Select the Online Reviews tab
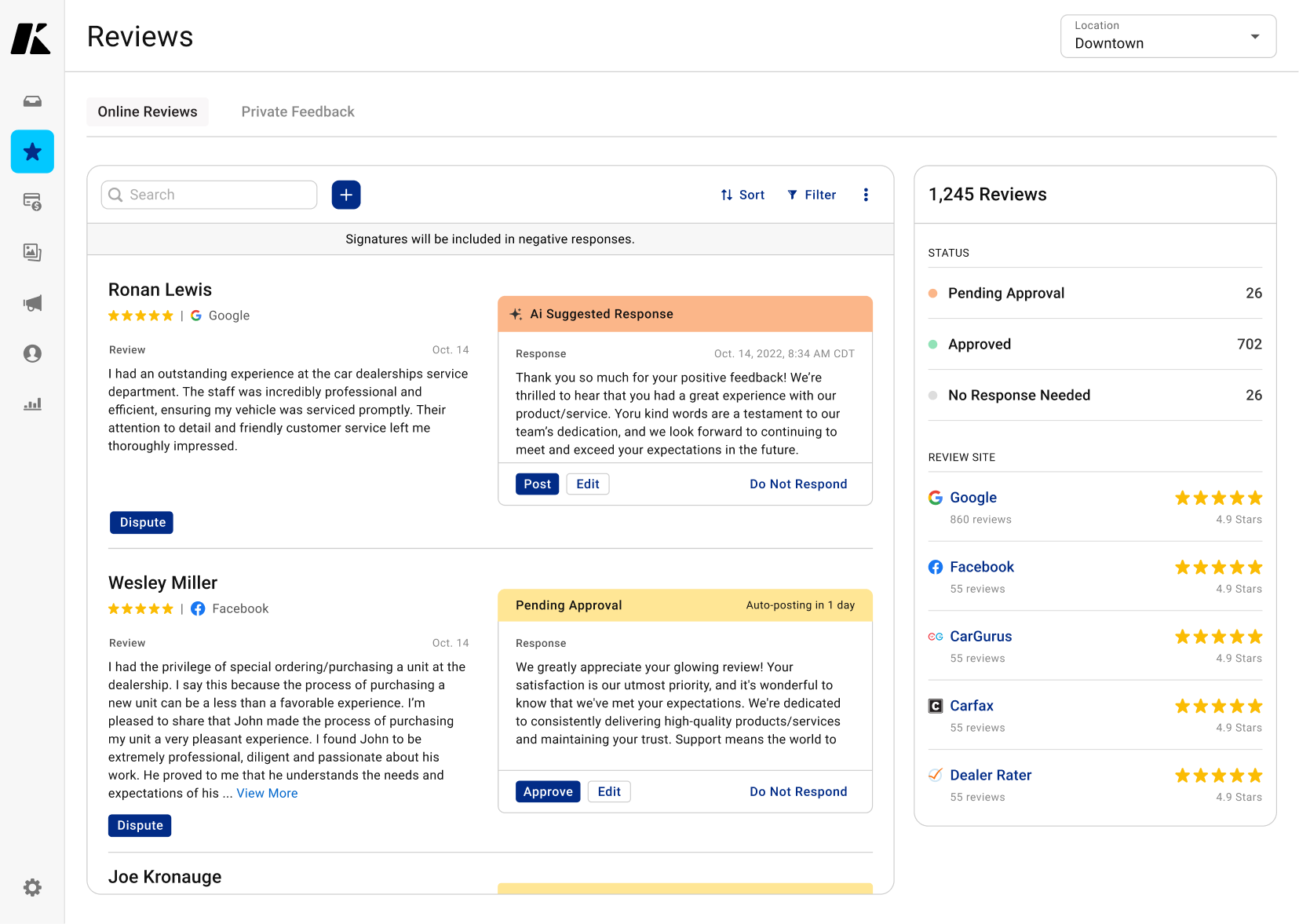This screenshot has height=924, width=1299. click(x=148, y=111)
